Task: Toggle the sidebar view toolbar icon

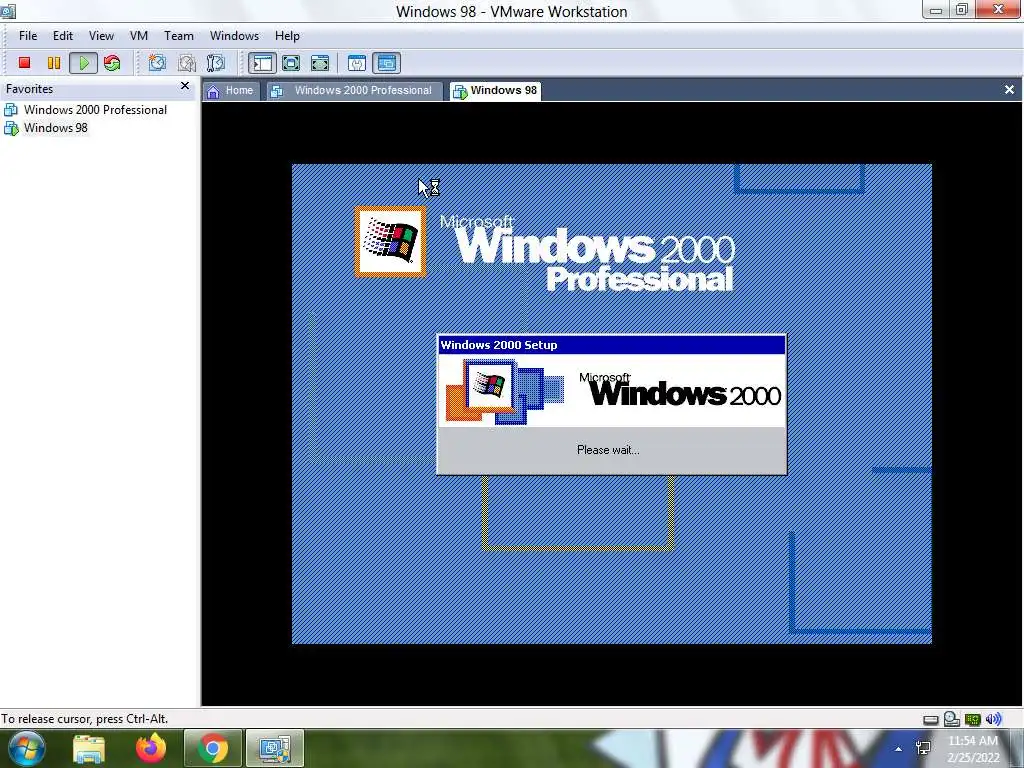Action: (x=262, y=63)
